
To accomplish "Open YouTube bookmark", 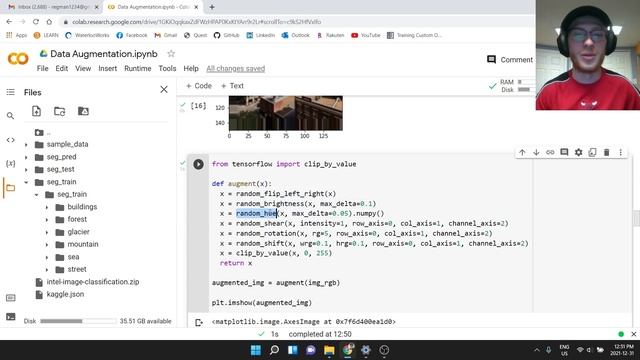I will [x=366, y=36].
